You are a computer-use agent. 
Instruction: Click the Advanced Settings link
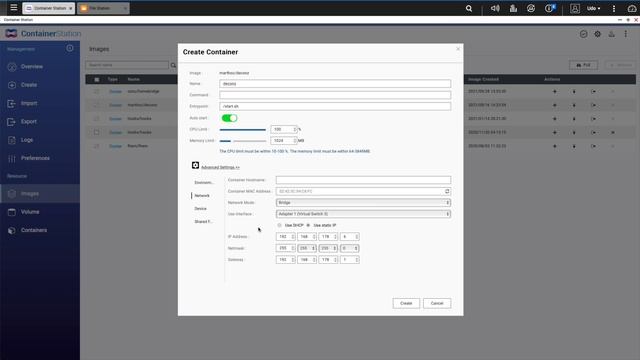(x=220, y=167)
